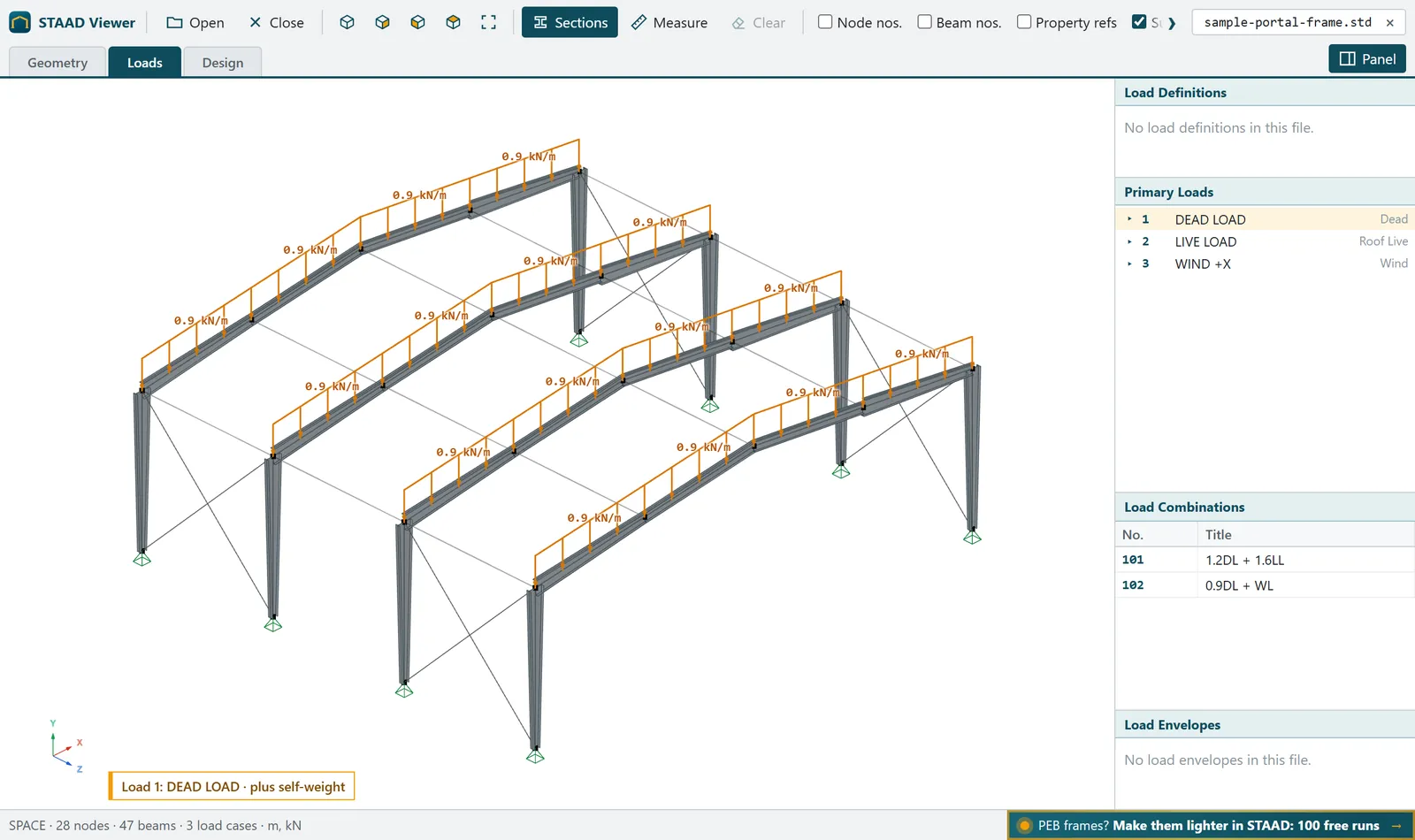The image size is (1415, 840).
Task: Switch to the Geometry tab
Action: (57, 63)
